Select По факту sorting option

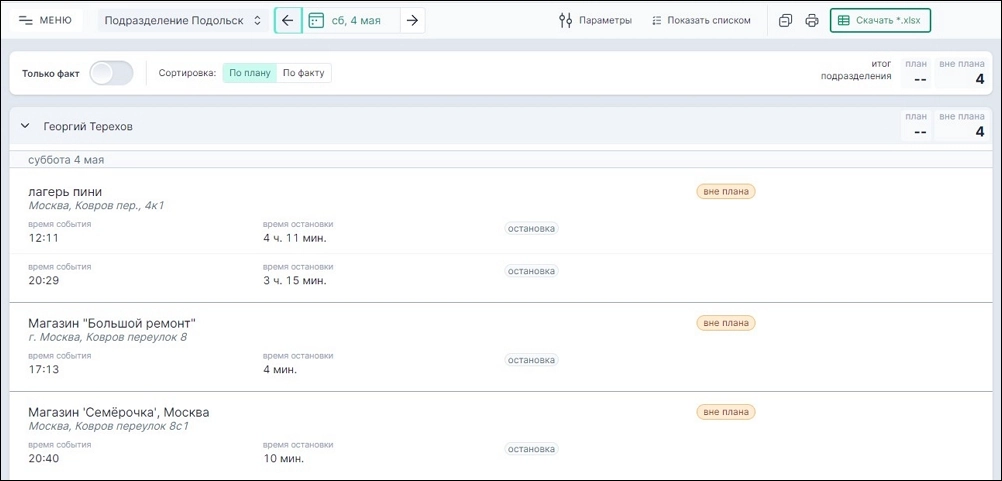pos(303,73)
